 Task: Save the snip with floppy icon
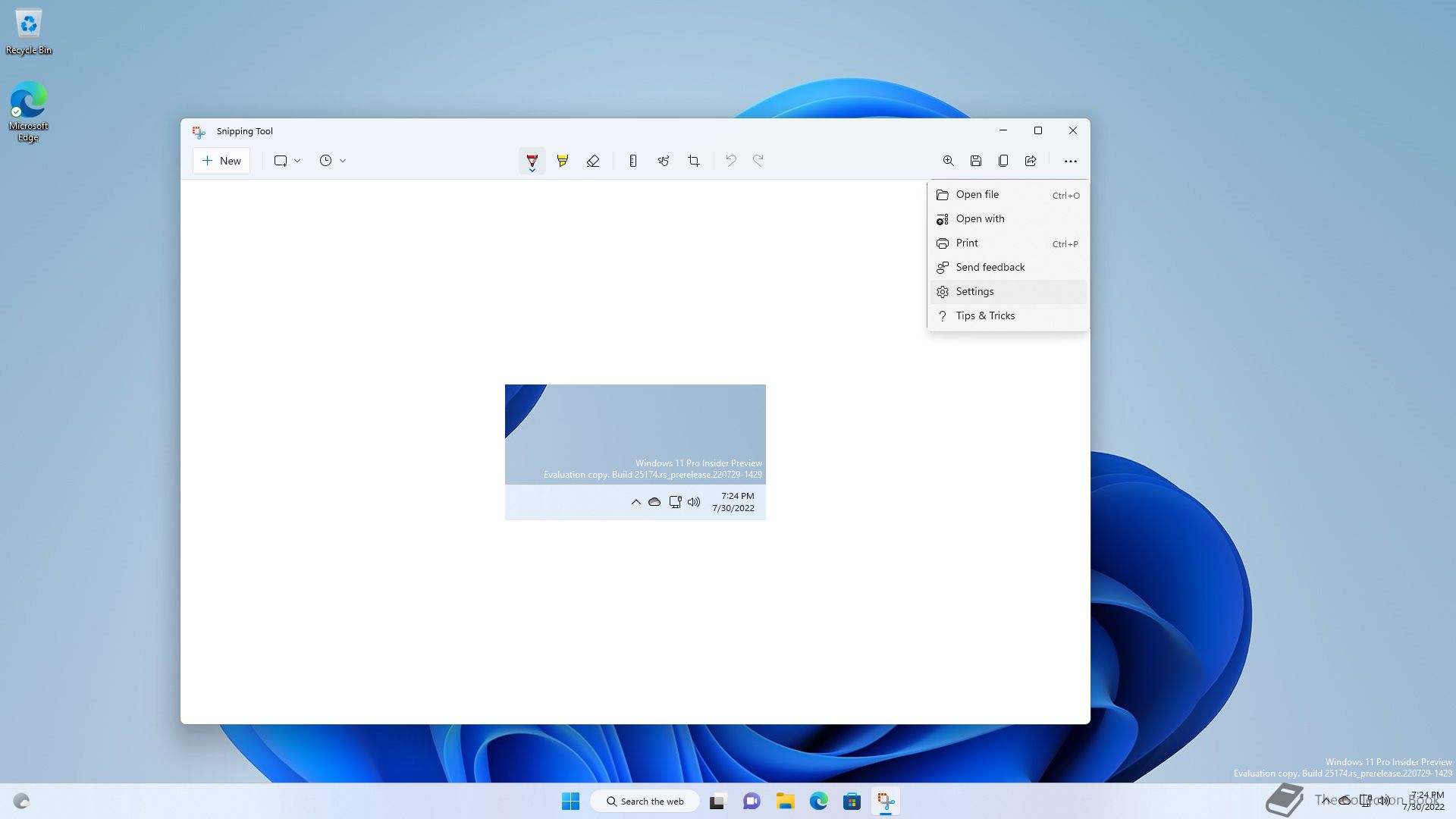pos(976,161)
